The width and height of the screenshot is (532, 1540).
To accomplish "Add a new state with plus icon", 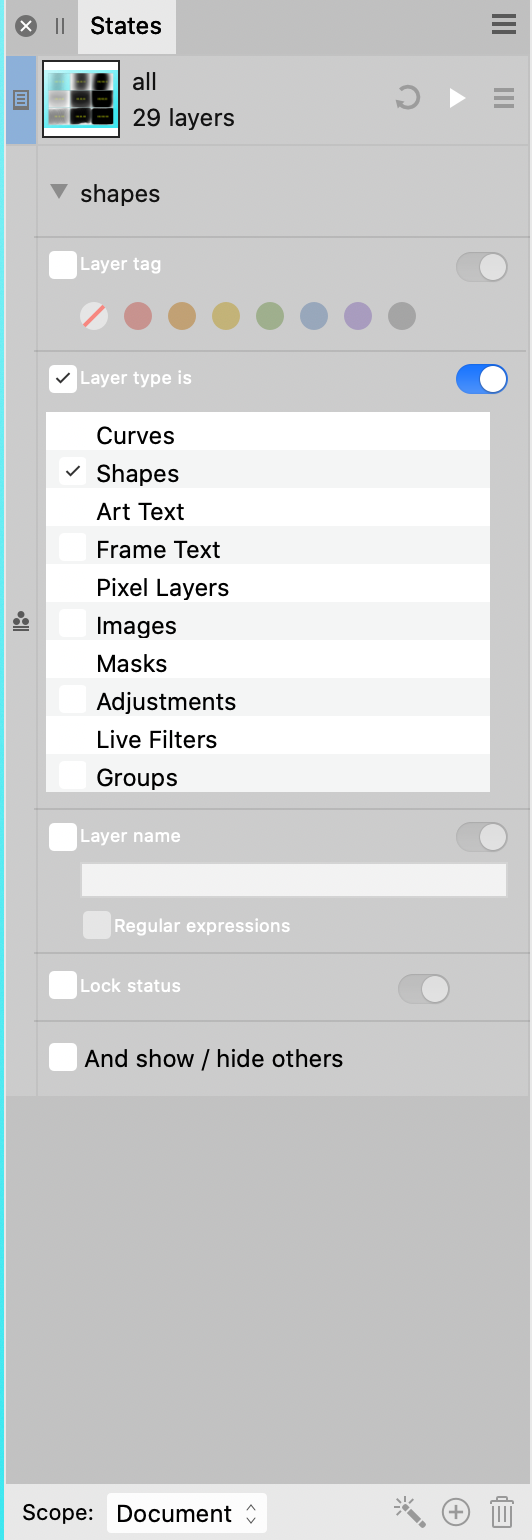I will [x=456, y=1512].
